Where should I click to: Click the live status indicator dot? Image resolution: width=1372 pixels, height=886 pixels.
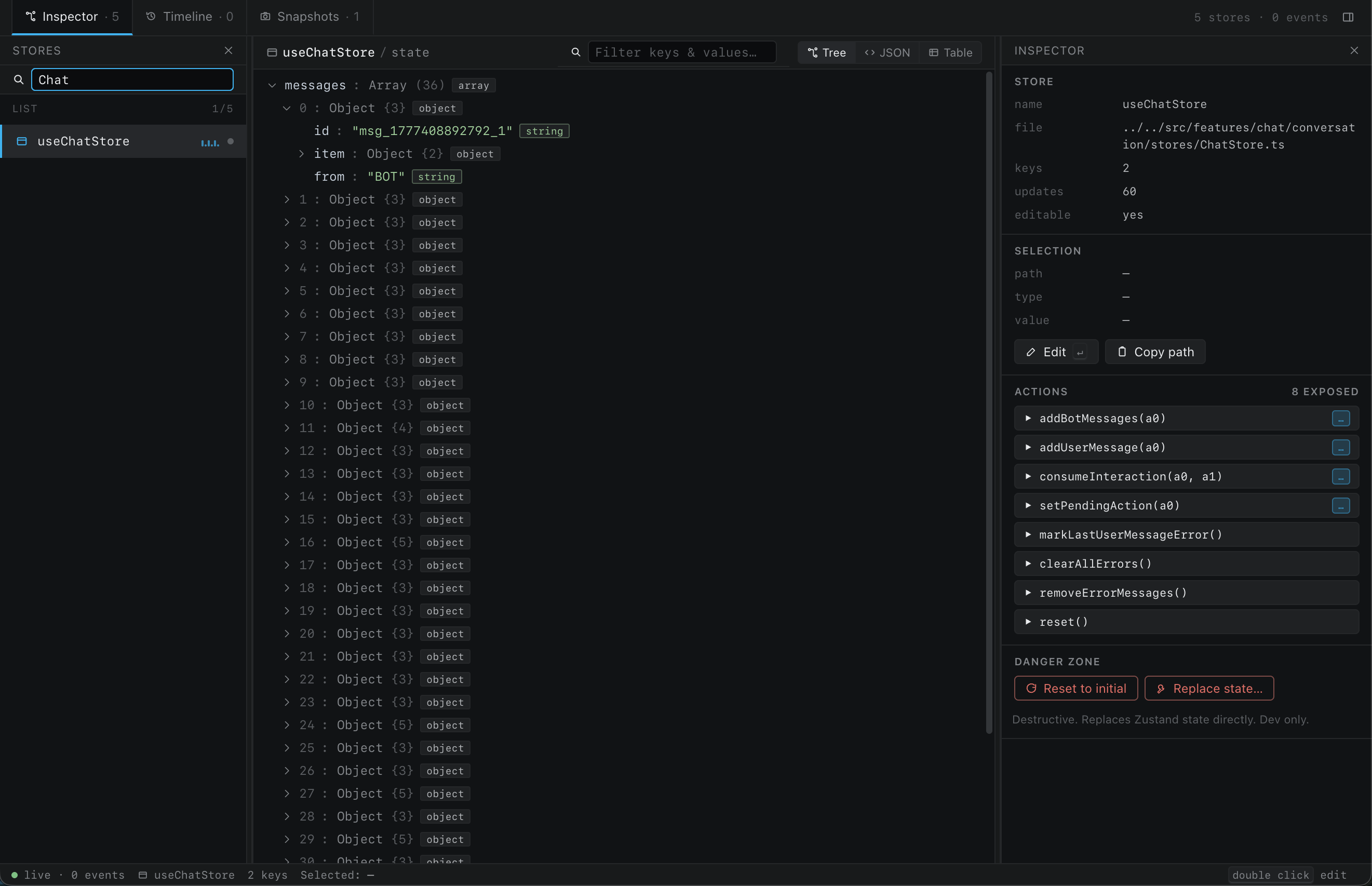click(x=15, y=875)
